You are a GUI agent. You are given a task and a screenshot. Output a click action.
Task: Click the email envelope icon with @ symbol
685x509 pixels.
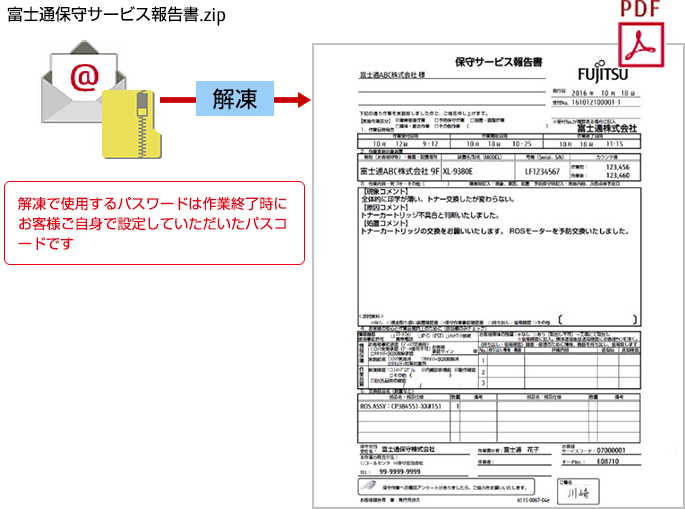pyautogui.click(x=83, y=82)
